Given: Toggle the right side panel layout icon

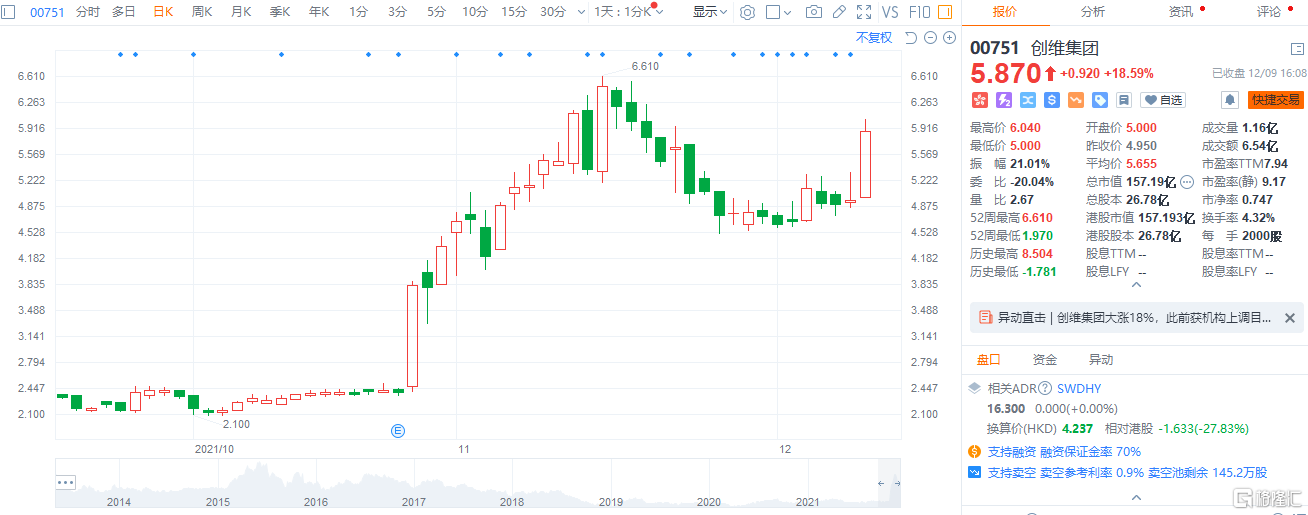Looking at the screenshot, I should (x=946, y=12).
